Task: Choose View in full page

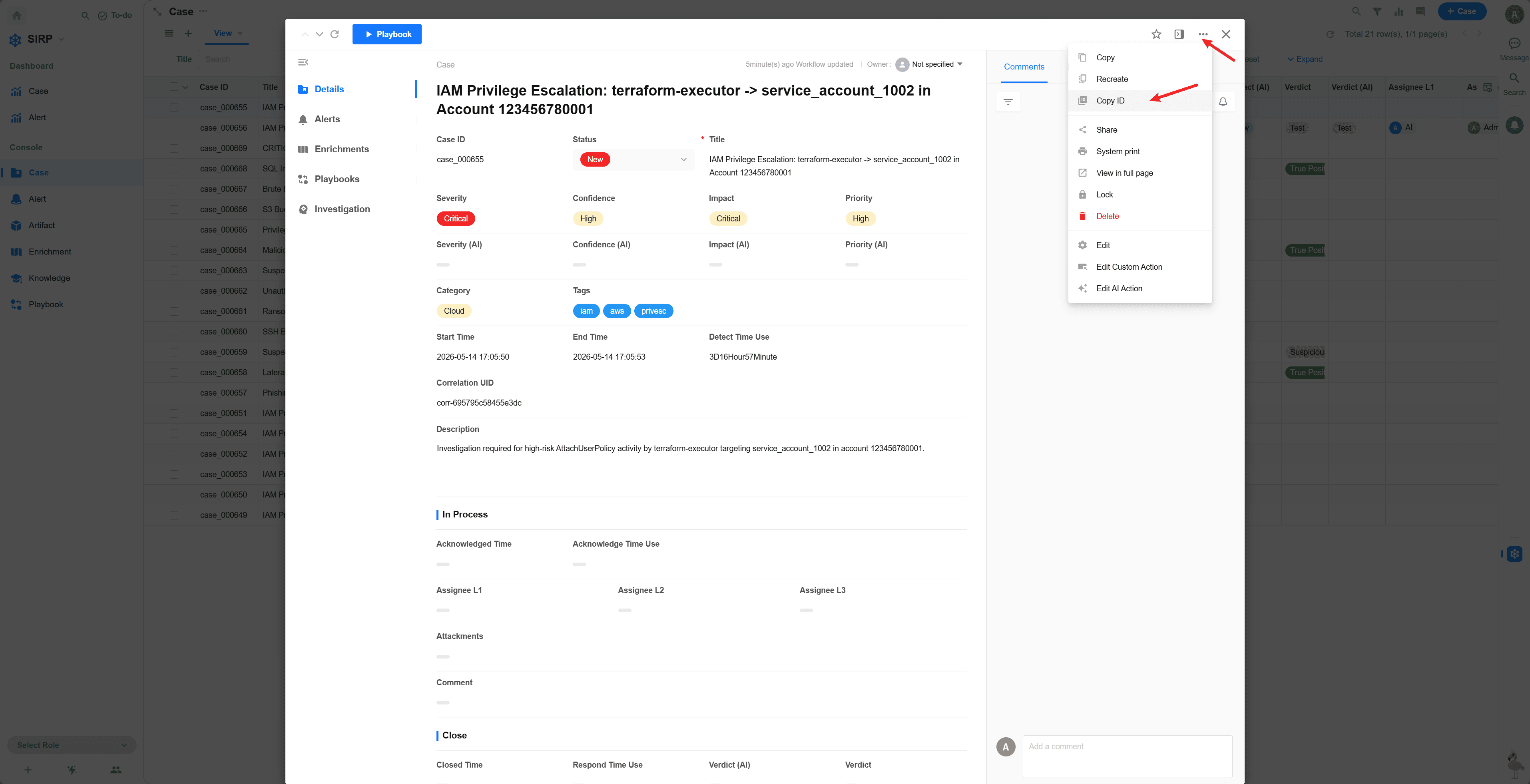Action: (x=1140, y=173)
